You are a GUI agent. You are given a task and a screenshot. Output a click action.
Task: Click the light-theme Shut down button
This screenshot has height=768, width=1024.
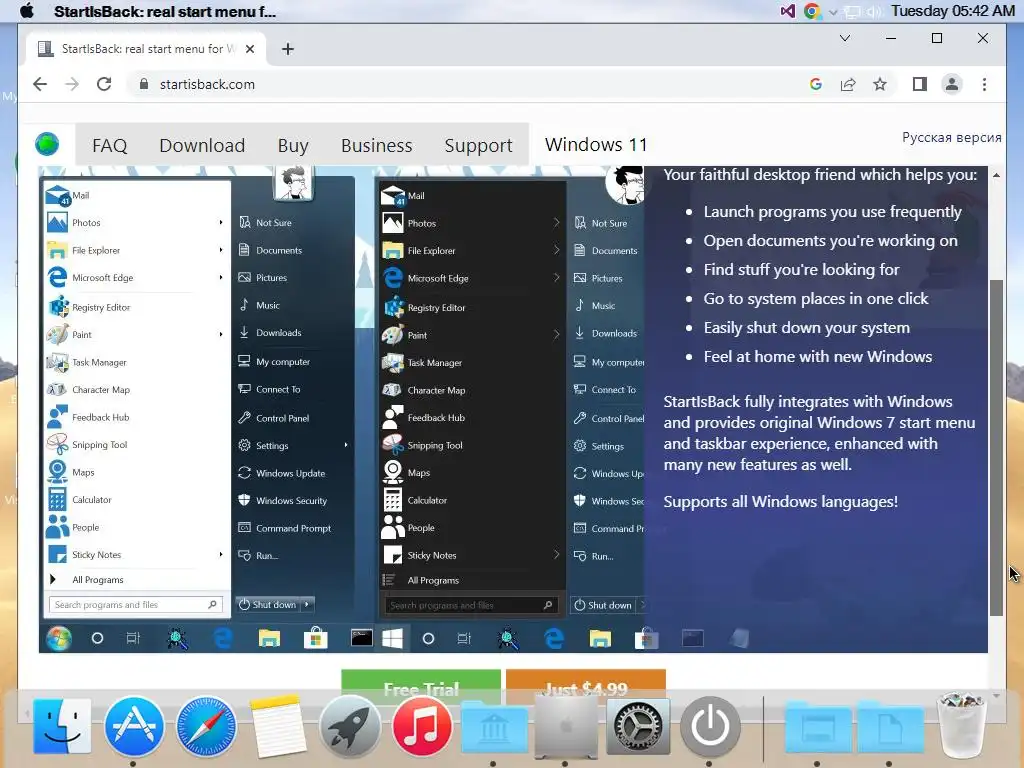coord(268,605)
